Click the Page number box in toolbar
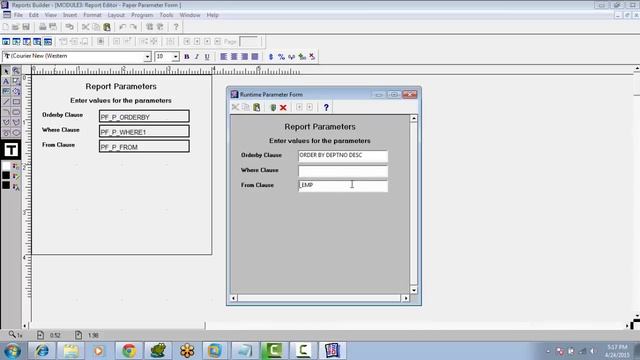This screenshot has height=360, width=640. [x=249, y=42]
